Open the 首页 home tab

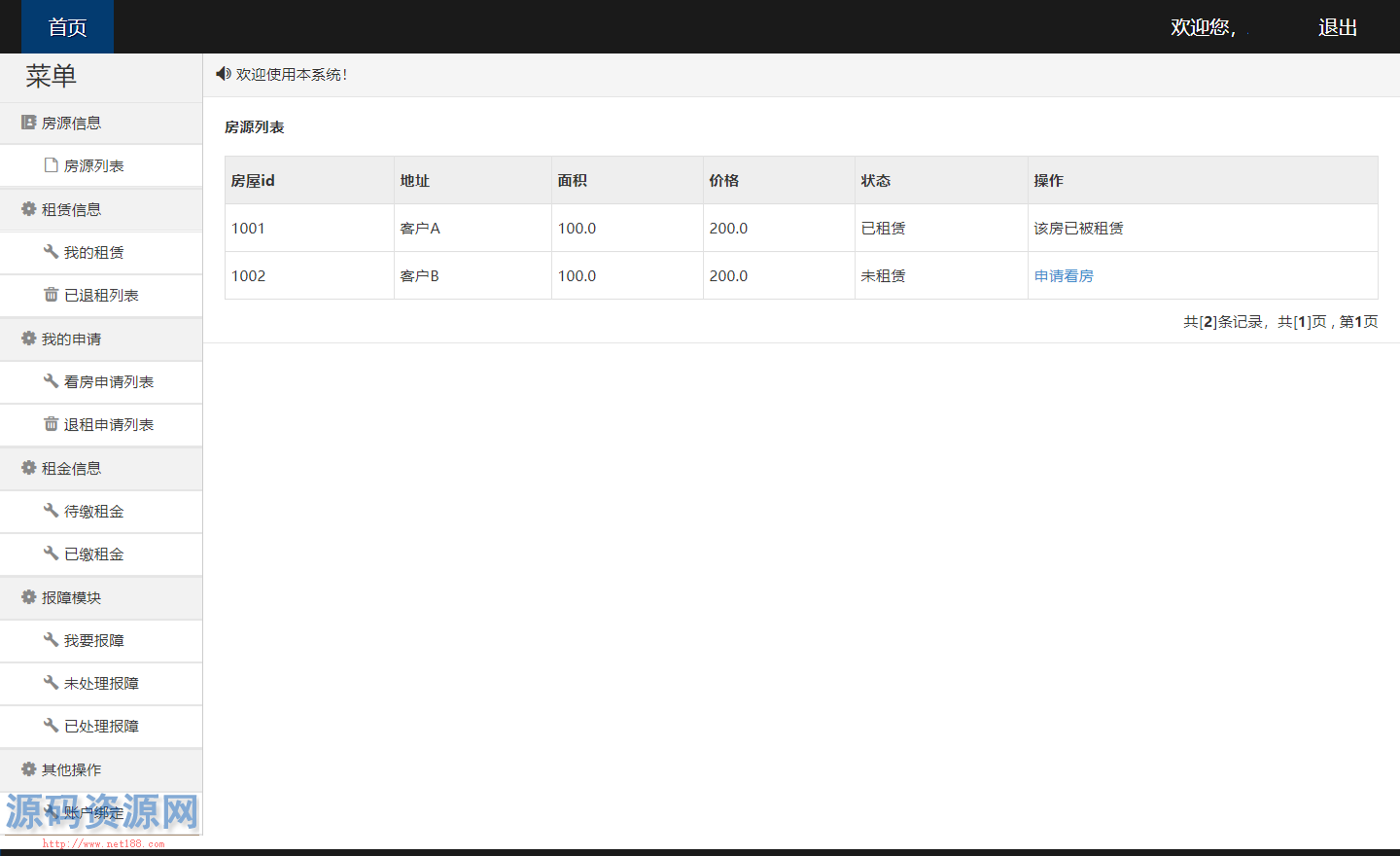(67, 27)
